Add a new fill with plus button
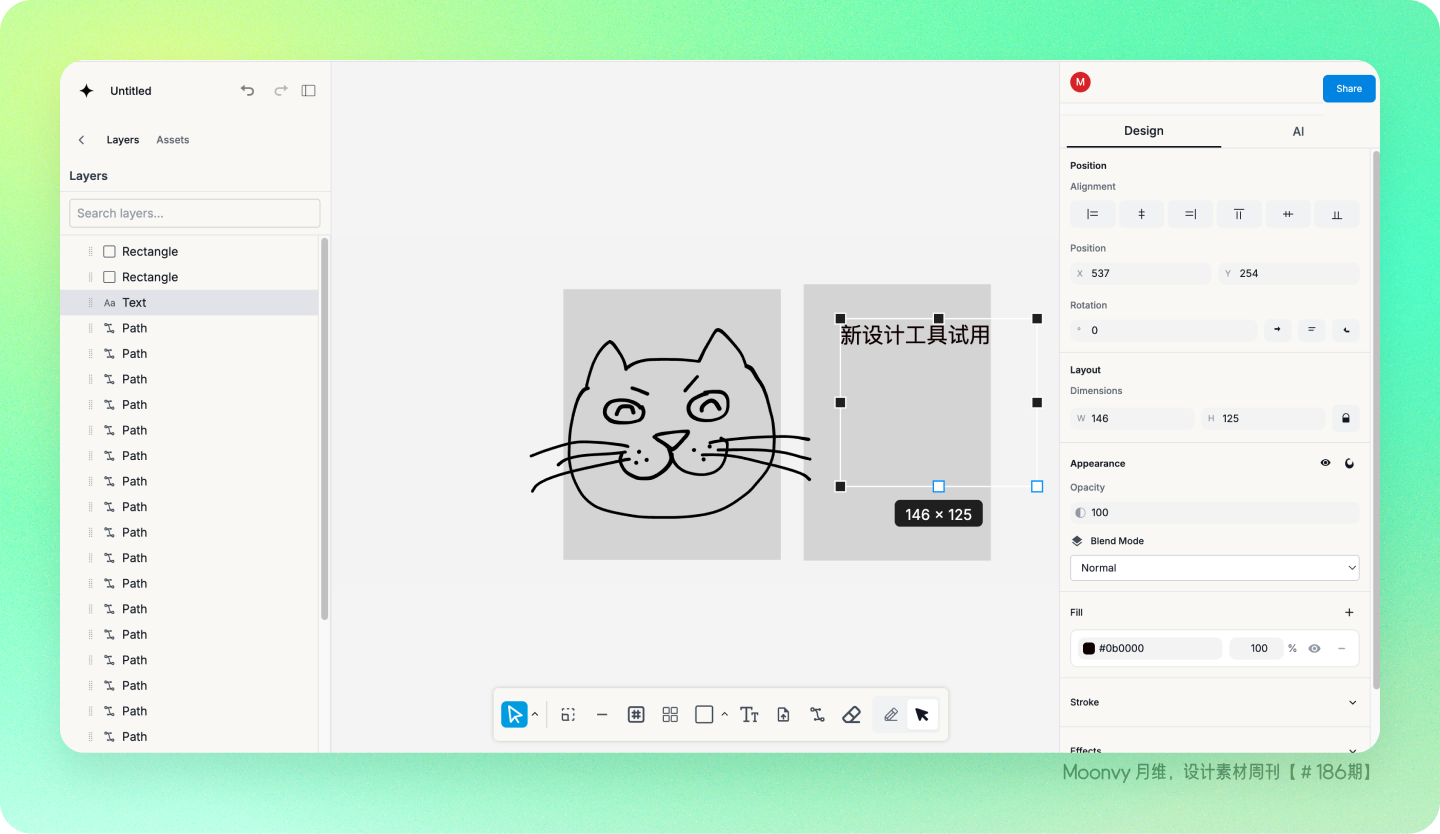The width and height of the screenshot is (1440, 834). (1349, 612)
